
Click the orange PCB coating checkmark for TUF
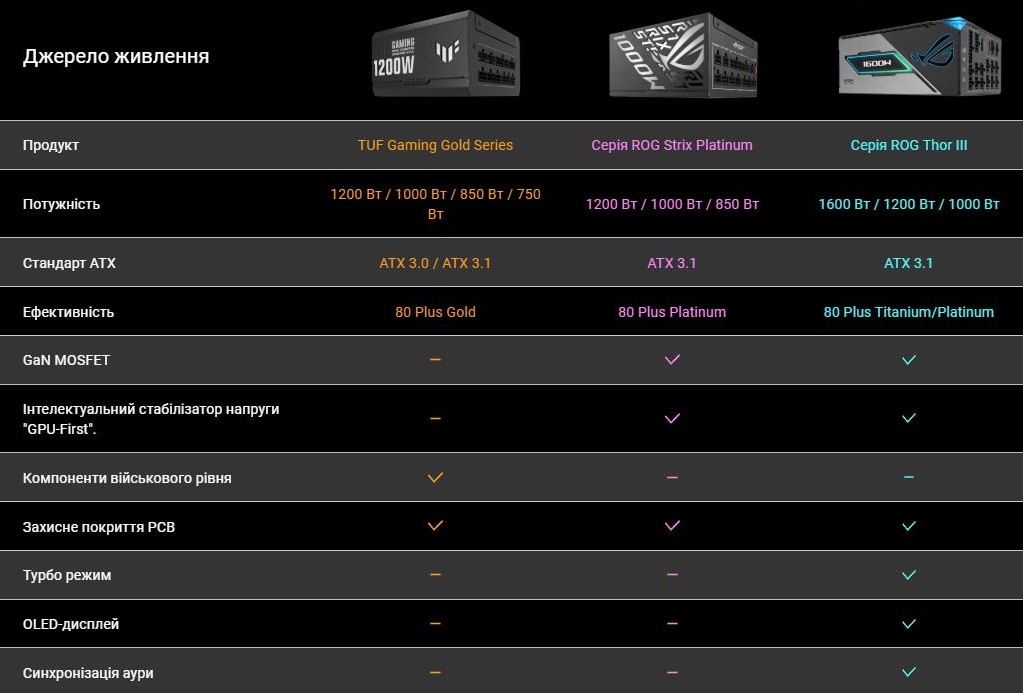435,526
